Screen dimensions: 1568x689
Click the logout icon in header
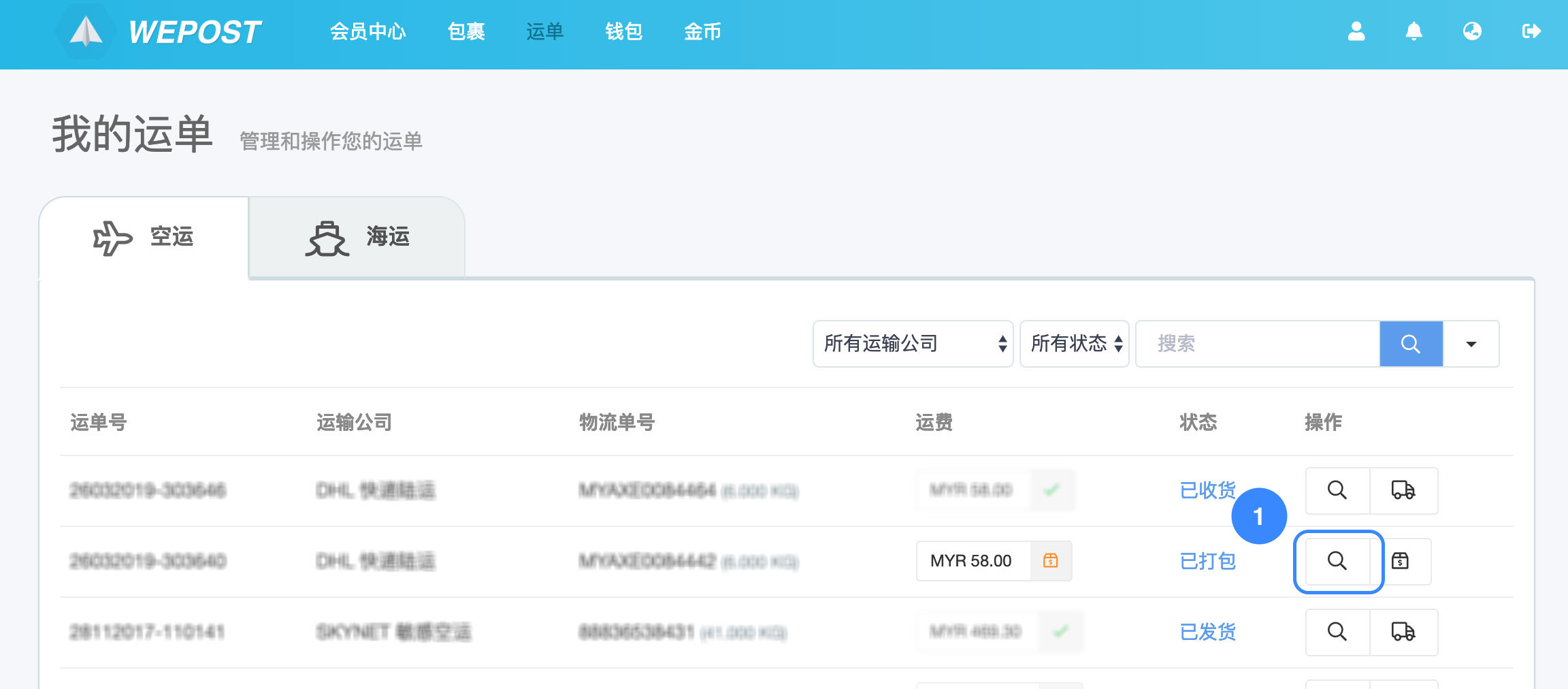point(1531,31)
